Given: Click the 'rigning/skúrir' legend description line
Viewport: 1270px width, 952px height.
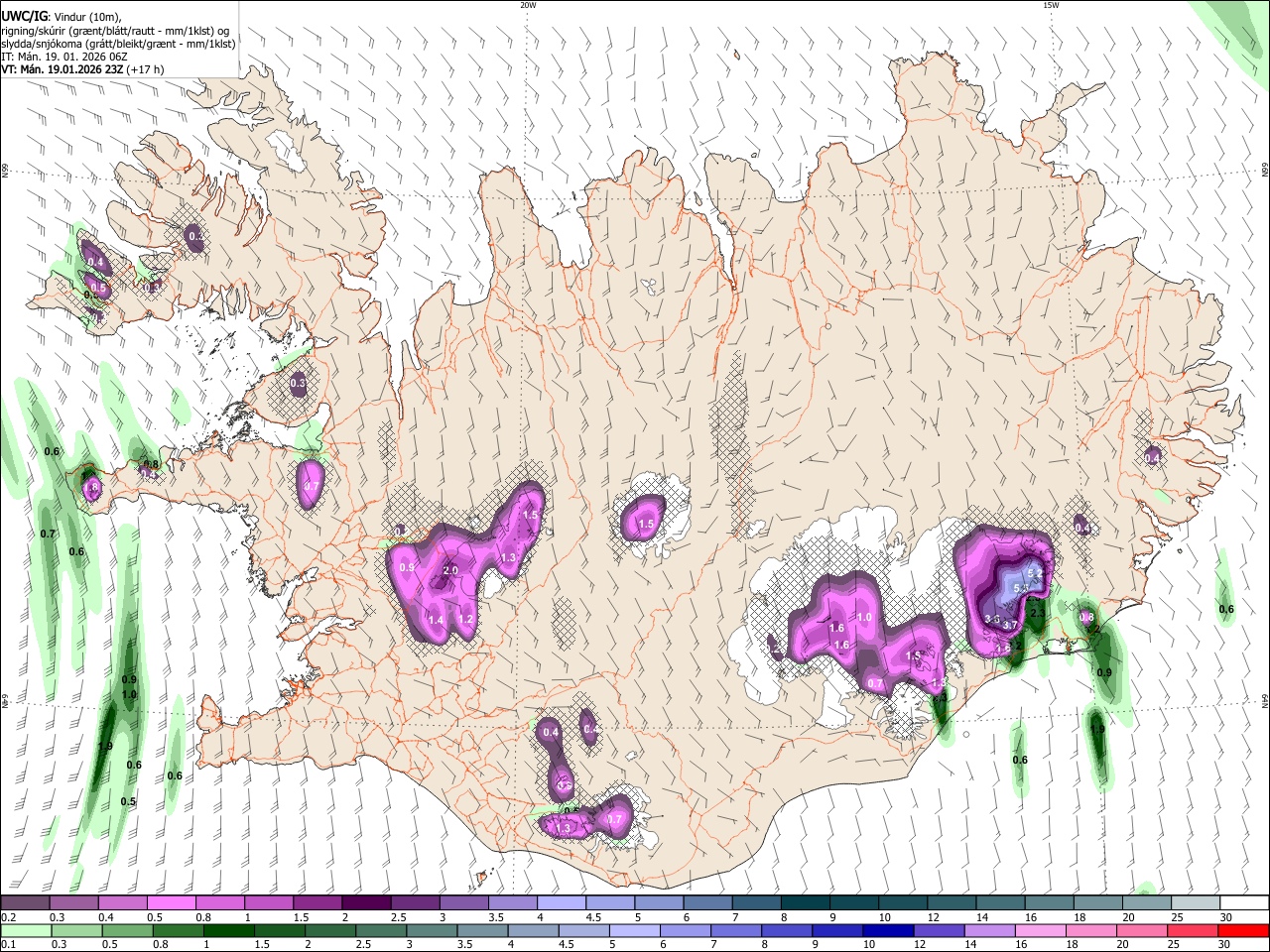Looking at the screenshot, I should click(x=116, y=31).
